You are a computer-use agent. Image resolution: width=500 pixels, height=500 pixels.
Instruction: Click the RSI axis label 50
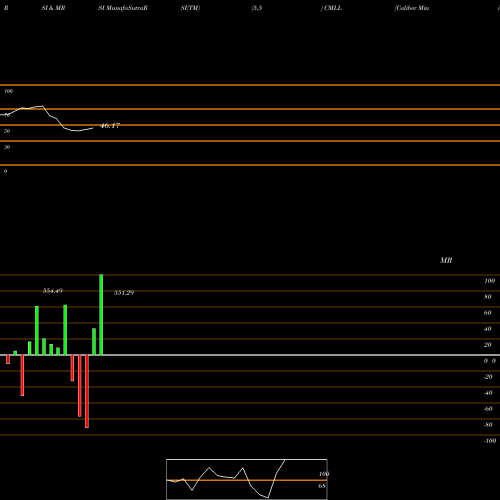(x=7, y=131)
